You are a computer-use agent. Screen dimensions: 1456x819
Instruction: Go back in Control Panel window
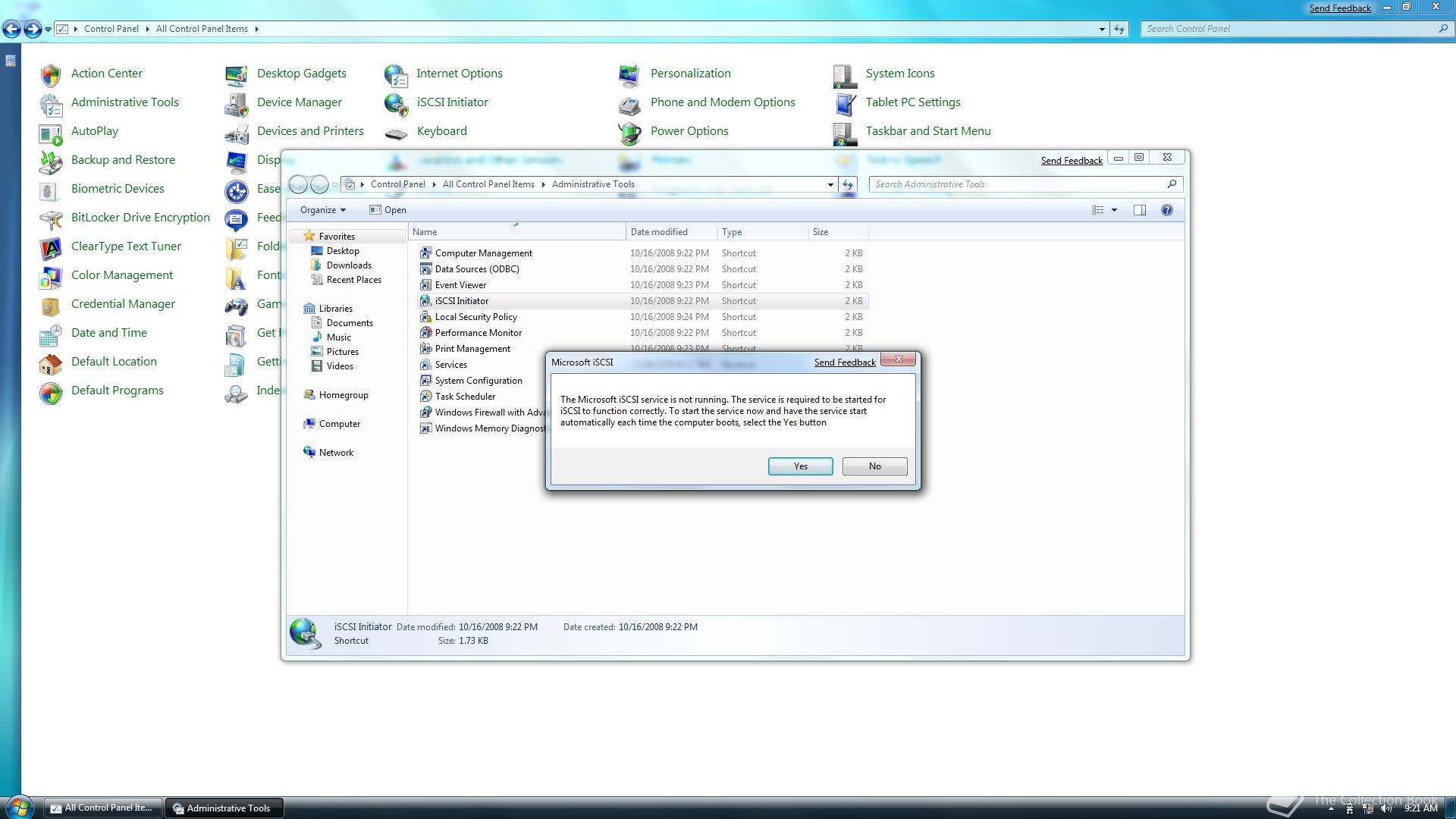tap(11, 29)
